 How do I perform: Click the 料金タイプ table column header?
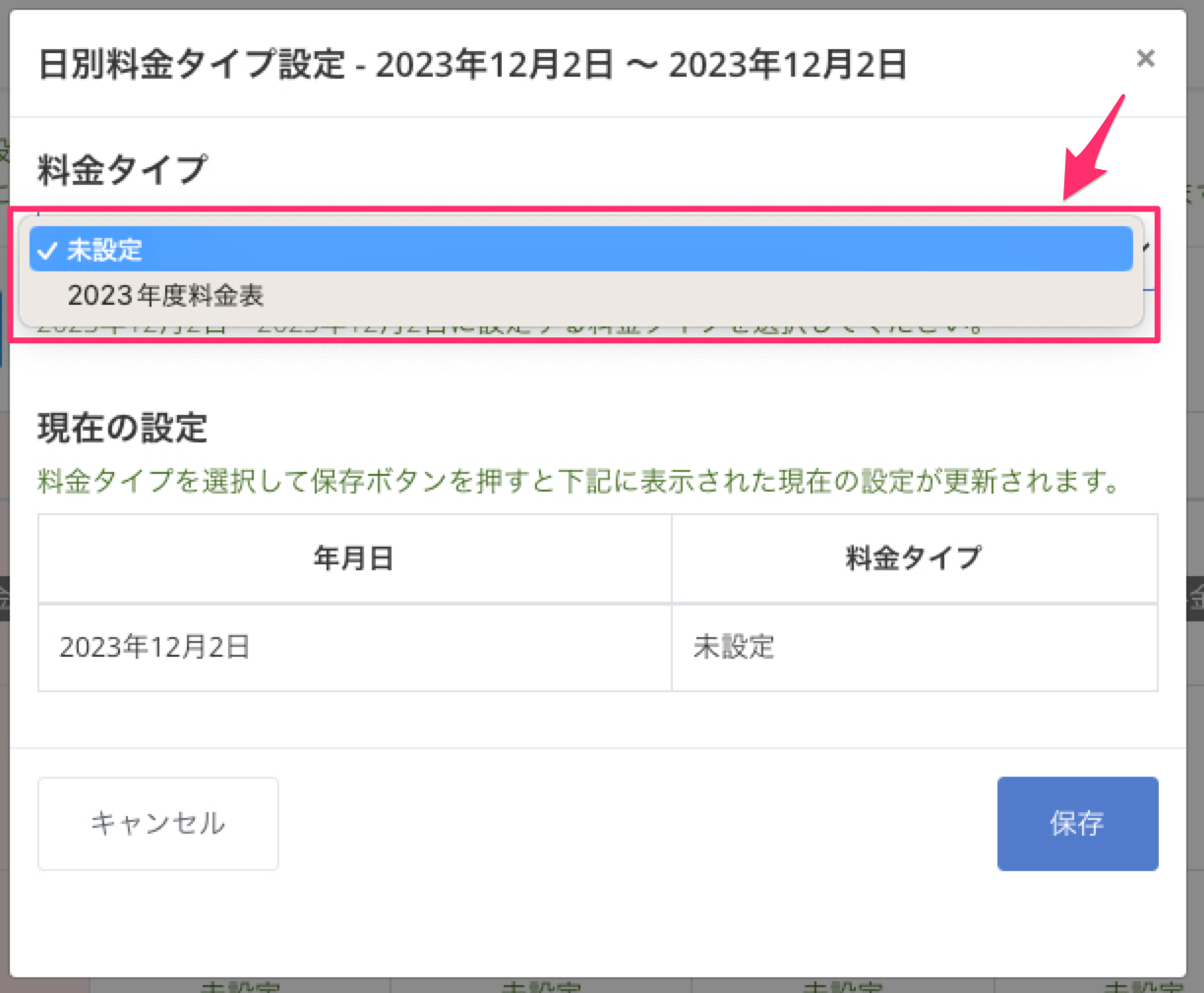[913, 558]
